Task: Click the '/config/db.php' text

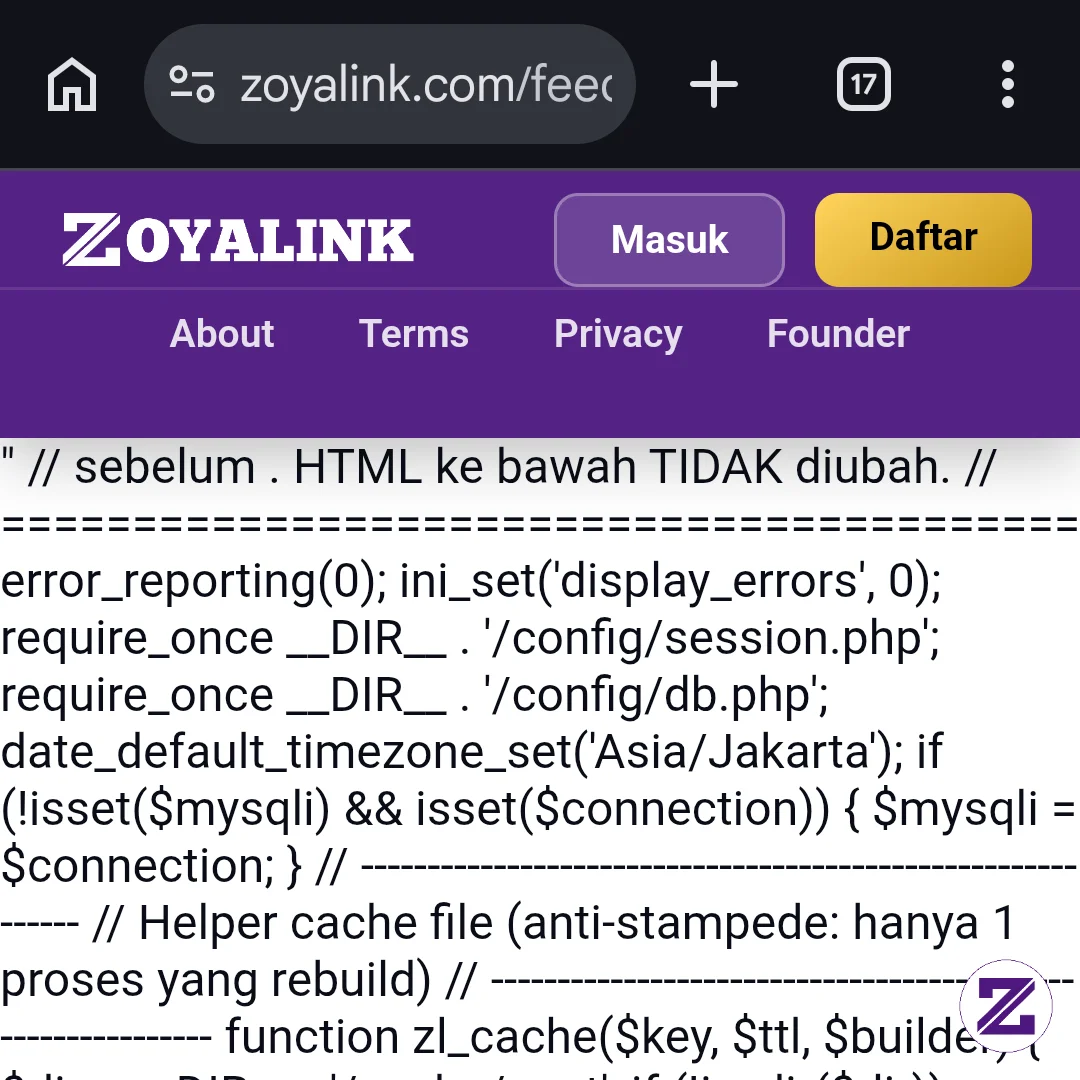Action: [656, 695]
